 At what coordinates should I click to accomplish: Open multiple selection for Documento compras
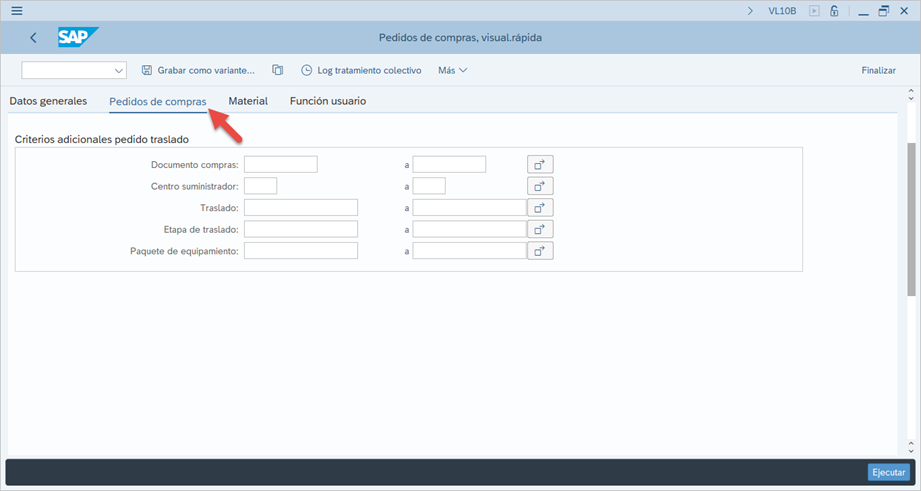540,164
